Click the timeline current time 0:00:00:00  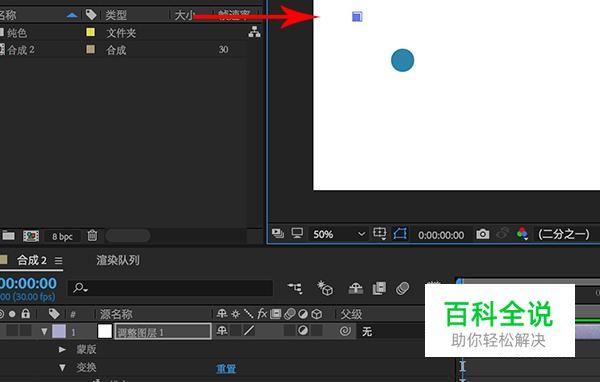coord(28,284)
